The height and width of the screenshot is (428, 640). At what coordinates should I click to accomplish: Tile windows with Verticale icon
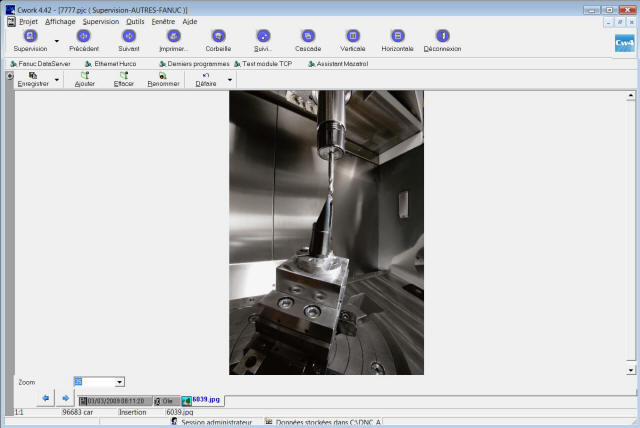[x=352, y=36]
